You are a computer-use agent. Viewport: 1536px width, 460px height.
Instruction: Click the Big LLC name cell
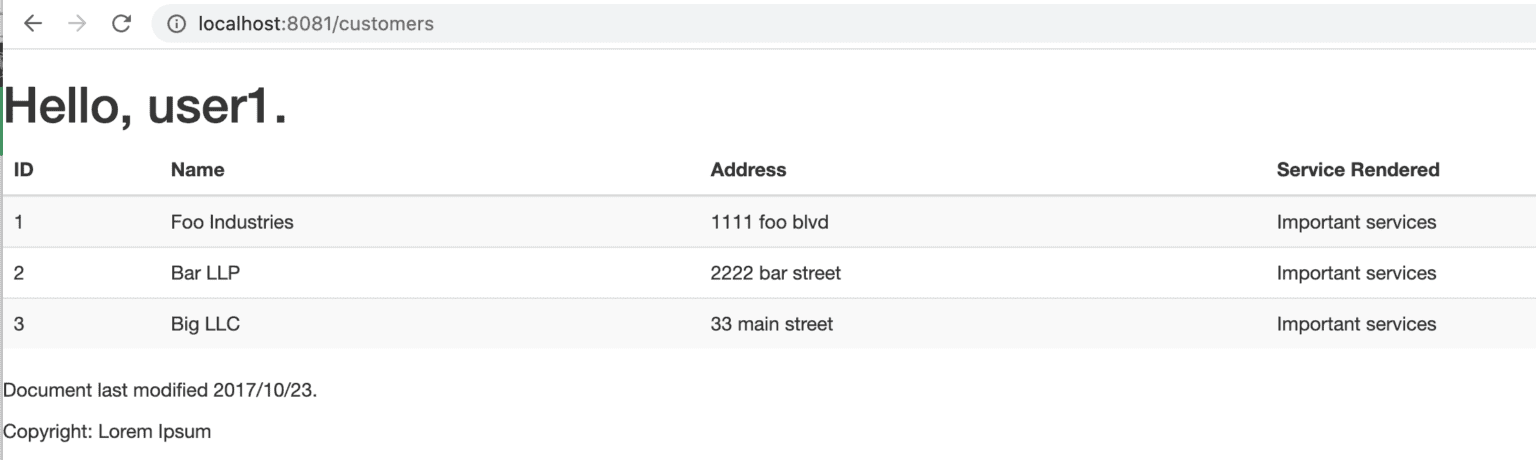205,324
